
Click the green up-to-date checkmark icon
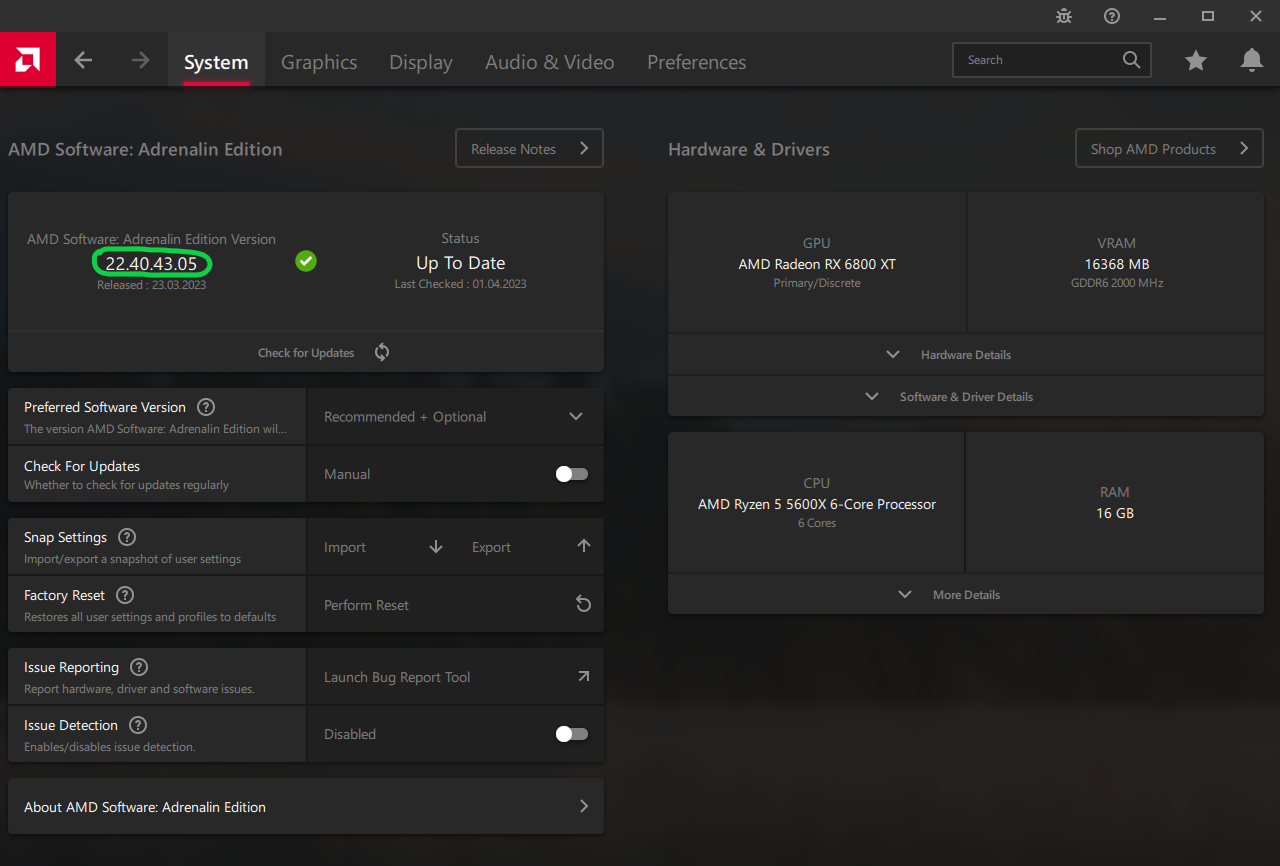coord(306,261)
